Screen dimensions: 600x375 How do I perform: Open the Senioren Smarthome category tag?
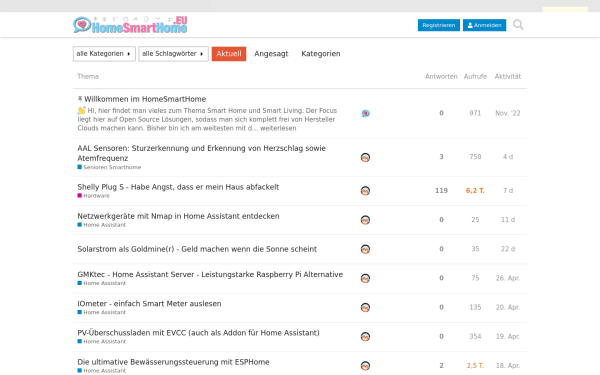109,167
